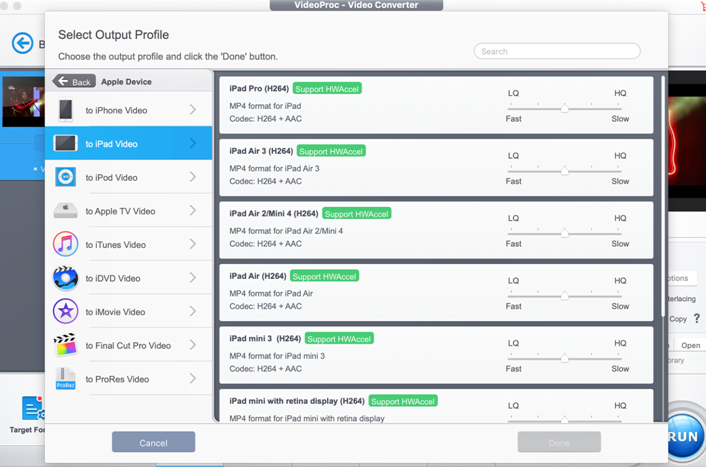Click the iDVD icon
706x467 pixels.
65,278
